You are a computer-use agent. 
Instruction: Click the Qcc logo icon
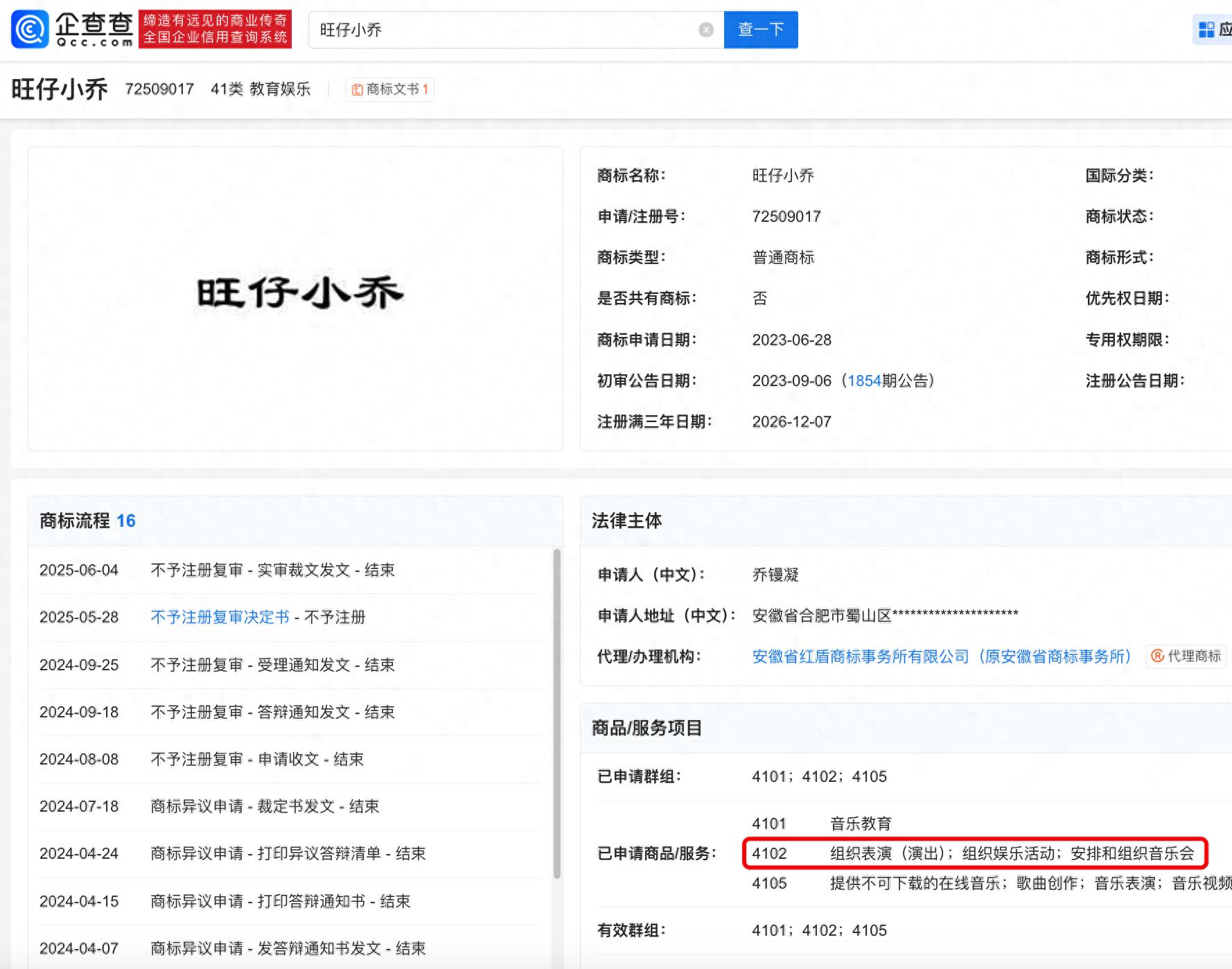30,29
